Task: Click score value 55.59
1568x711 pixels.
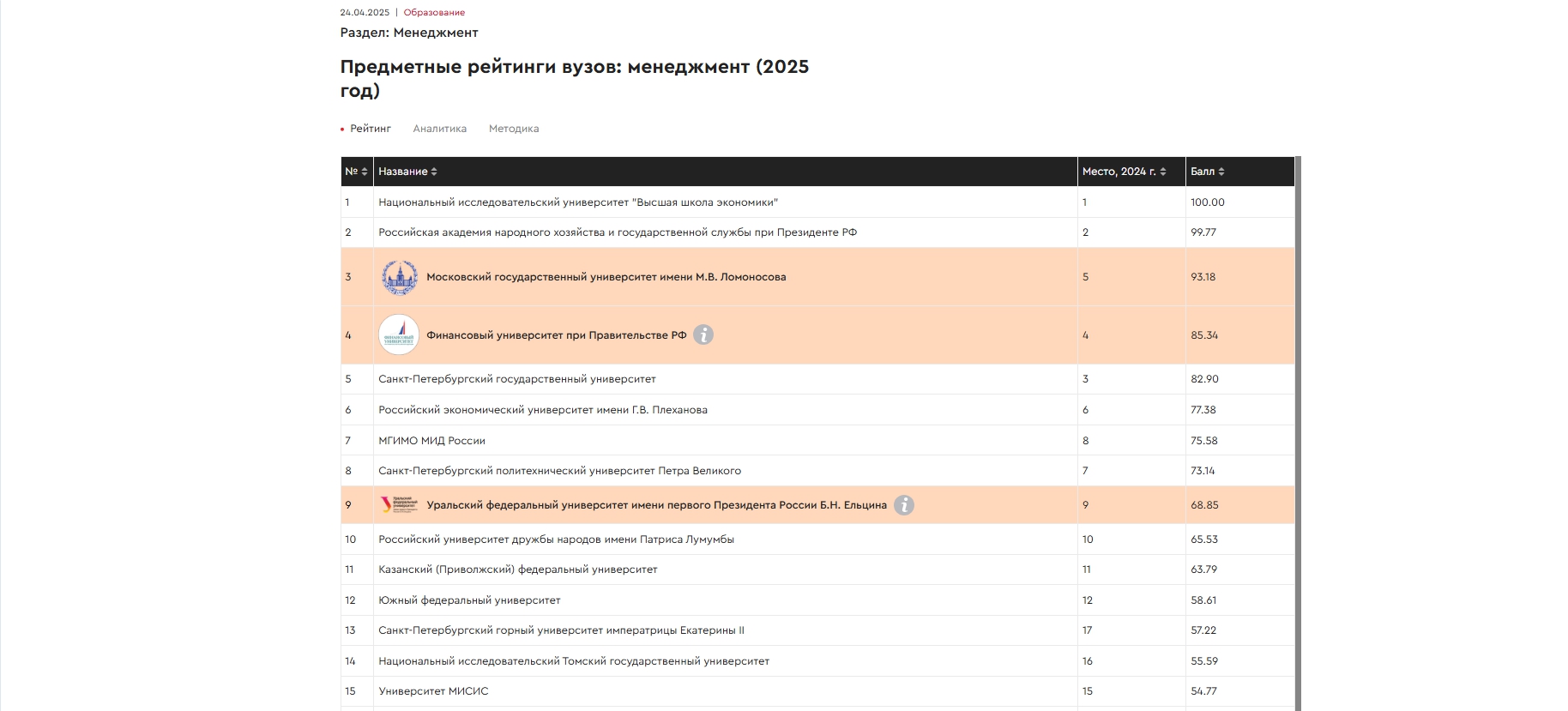Action: 1204,661
